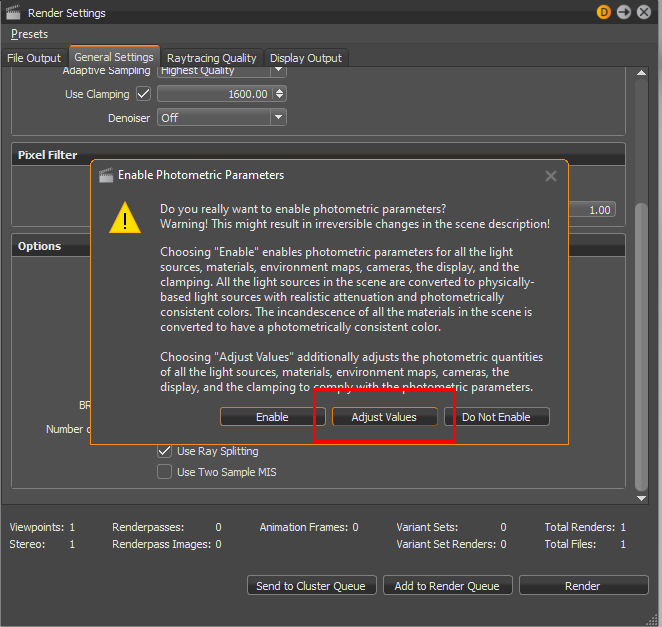Choose the Adjust Values button
The width and height of the screenshot is (662, 627).
point(384,417)
